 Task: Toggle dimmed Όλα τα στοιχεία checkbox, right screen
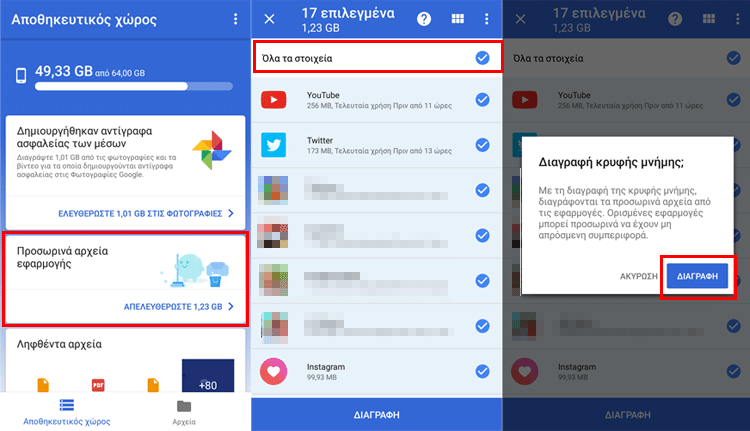[x=734, y=58]
